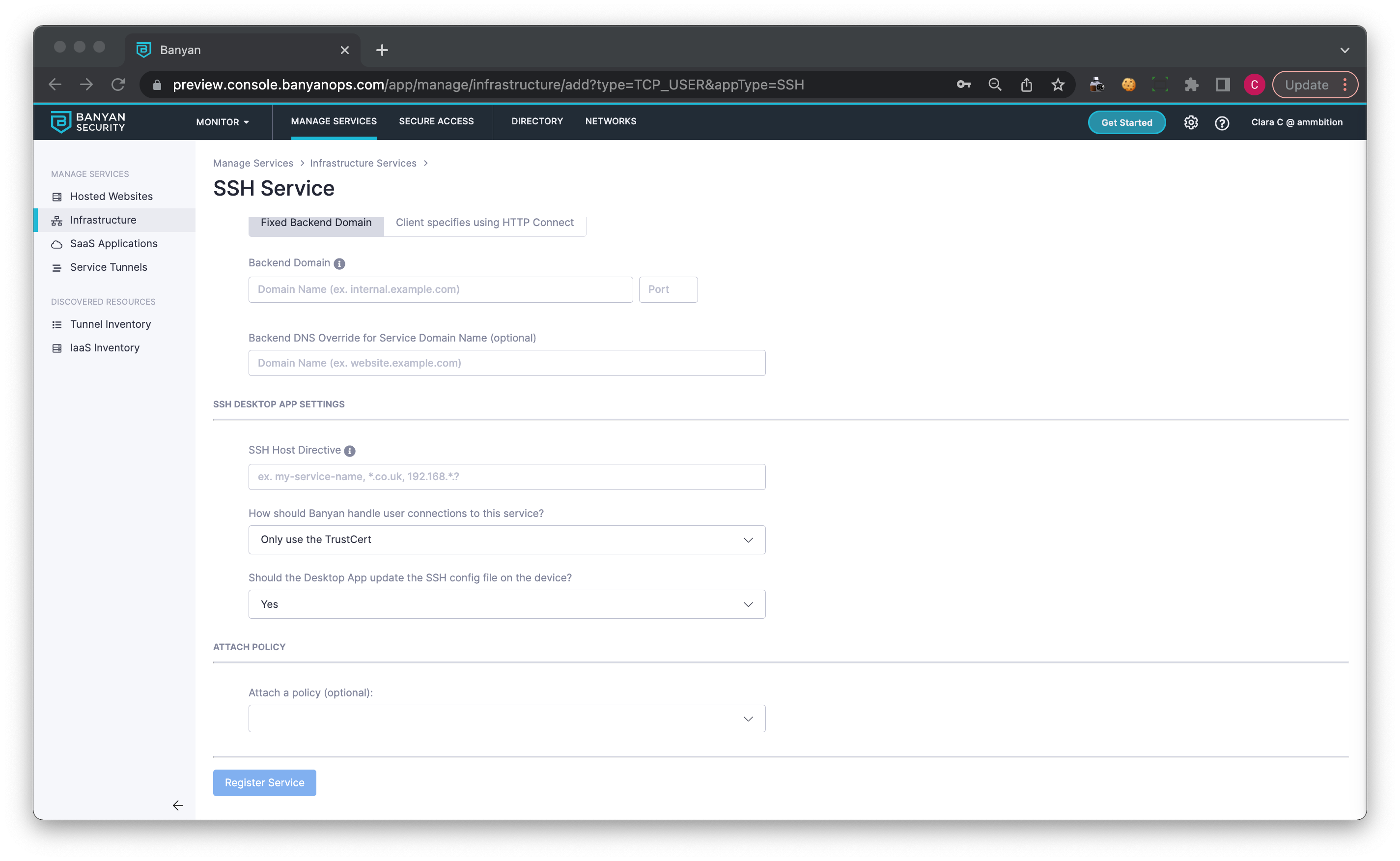Image resolution: width=1400 pixels, height=861 pixels.
Task: Bookmark the page with the star icon
Action: coord(1058,85)
